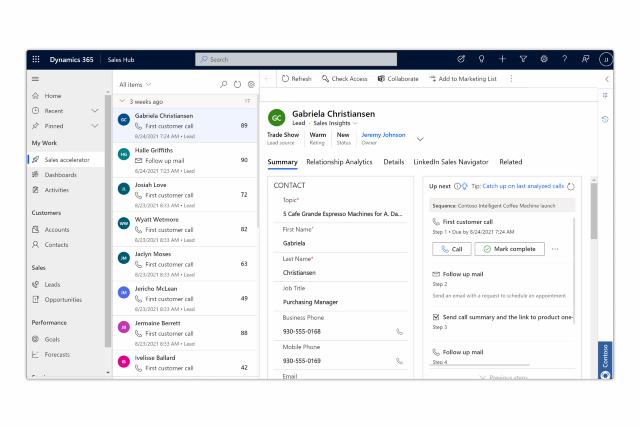640x427 pixels.
Task: Expand the Recent navigation section
Action: point(96,110)
